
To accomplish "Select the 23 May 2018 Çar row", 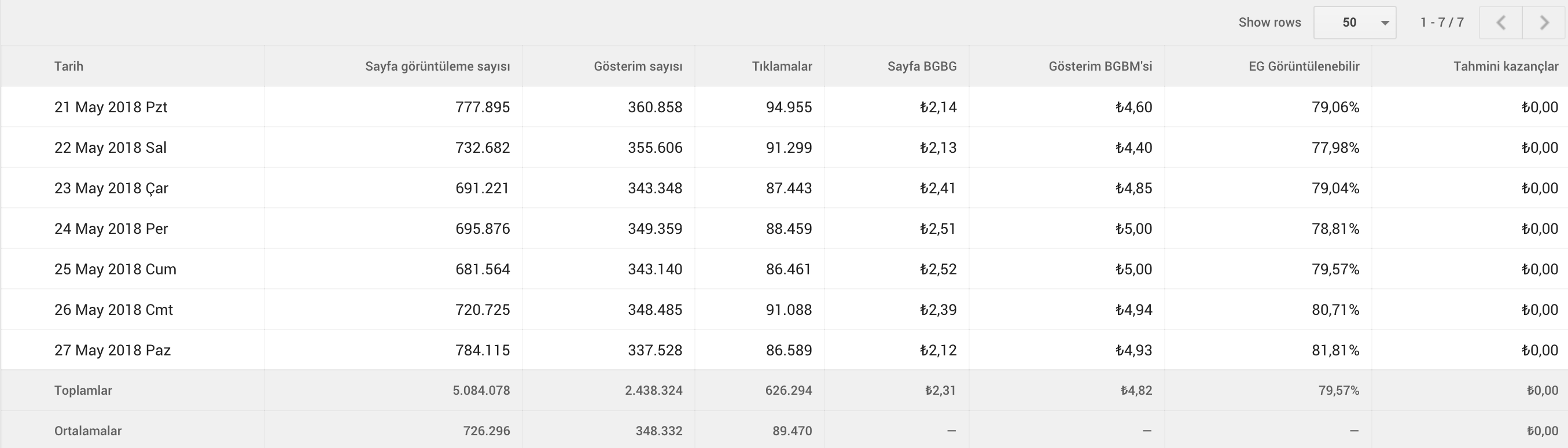I will coord(784,188).
